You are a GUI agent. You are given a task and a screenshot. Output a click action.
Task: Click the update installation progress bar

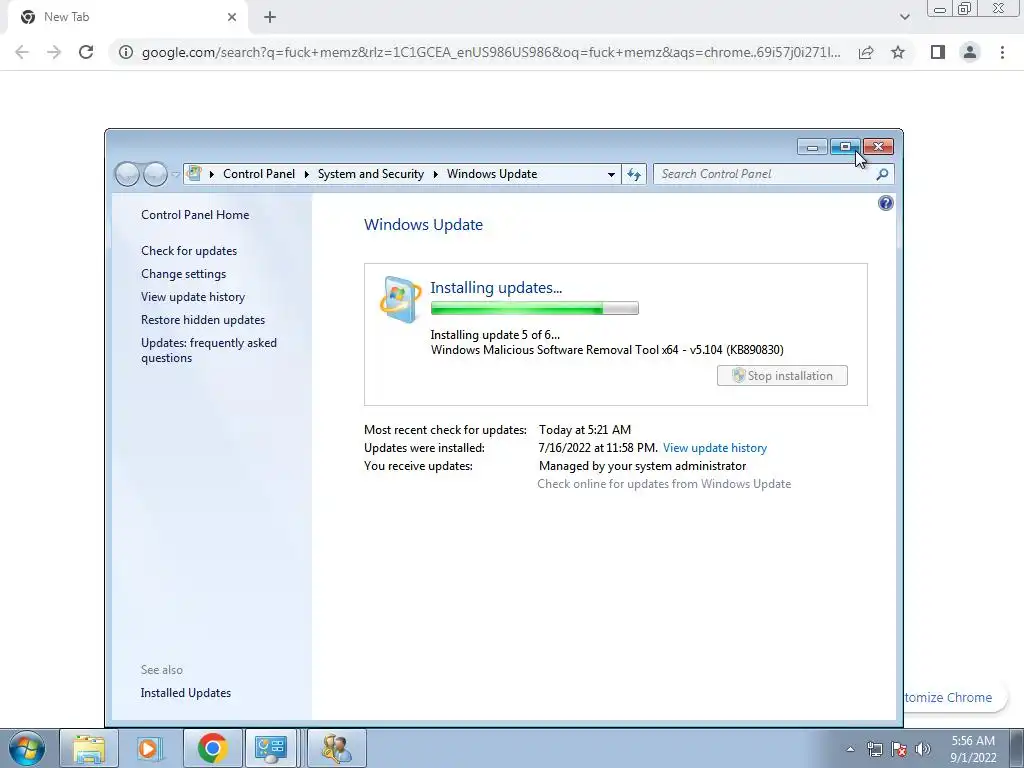pyautogui.click(x=534, y=308)
